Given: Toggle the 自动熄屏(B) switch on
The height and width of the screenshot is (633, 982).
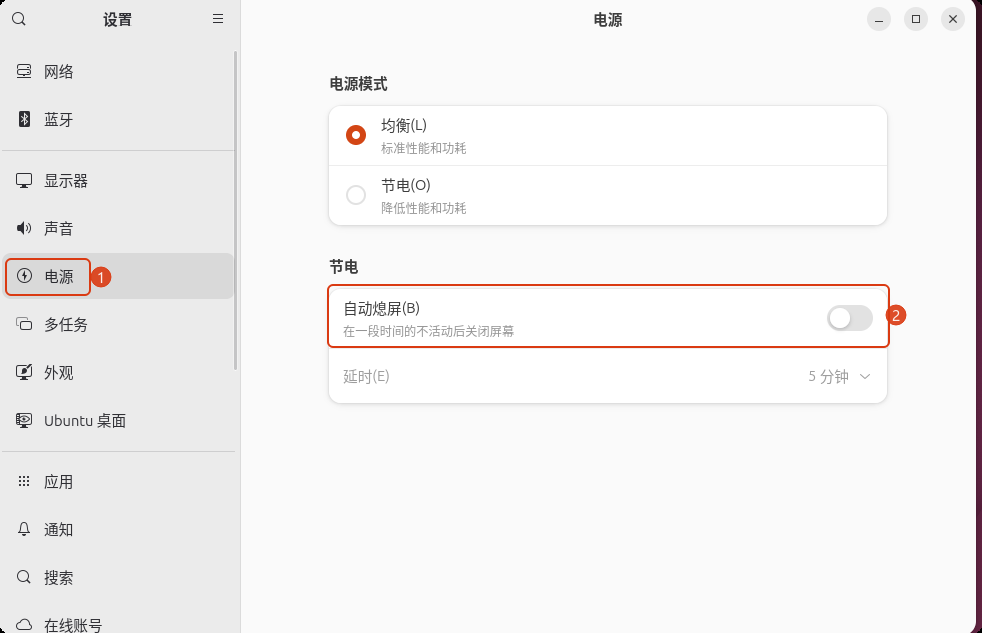Looking at the screenshot, I should pyautogui.click(x=849, y=318).
